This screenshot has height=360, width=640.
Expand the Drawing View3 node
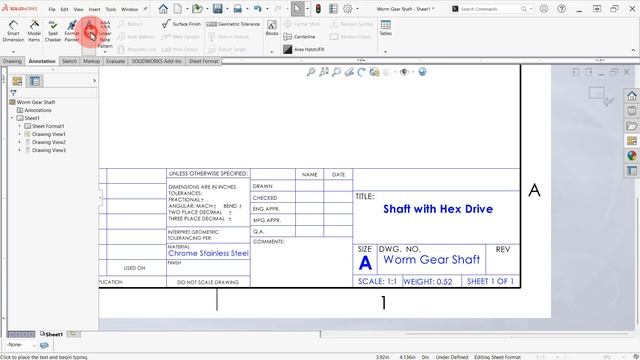point(19,150)
